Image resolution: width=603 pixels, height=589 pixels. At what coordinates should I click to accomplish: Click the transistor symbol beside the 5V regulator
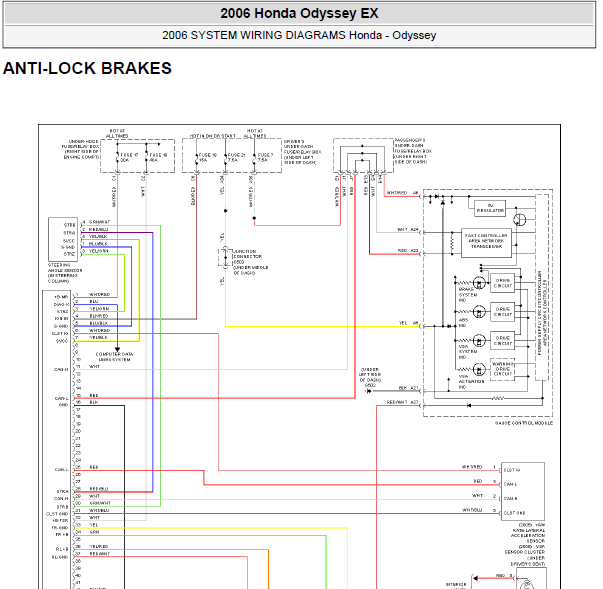click(x=519, y=220)
